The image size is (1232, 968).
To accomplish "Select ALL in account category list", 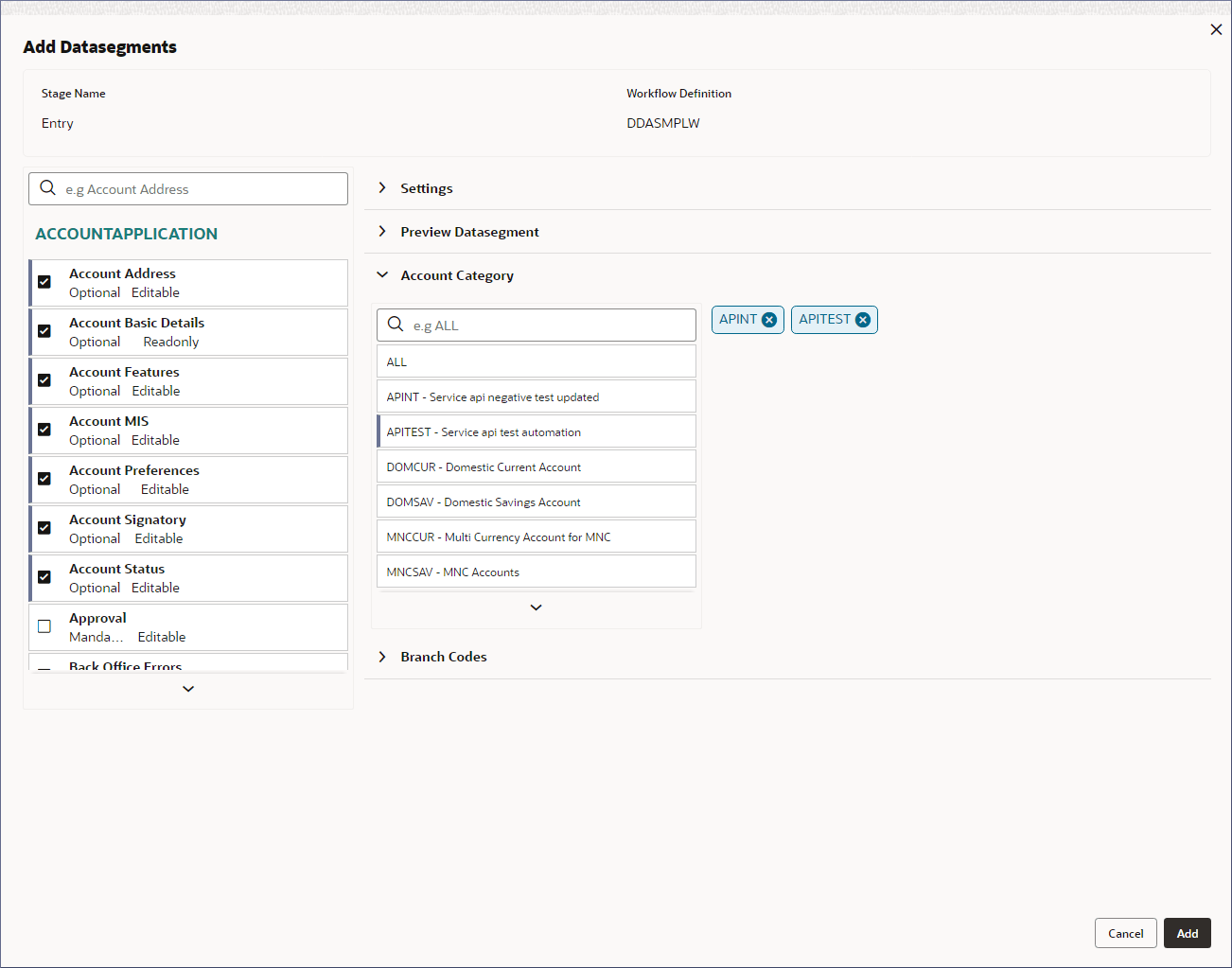I will click(x=536, y=361).
